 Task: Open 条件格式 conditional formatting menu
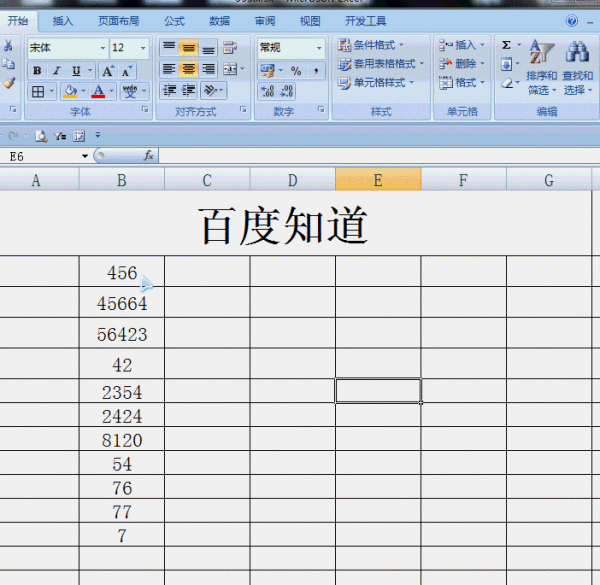(370, 45)
